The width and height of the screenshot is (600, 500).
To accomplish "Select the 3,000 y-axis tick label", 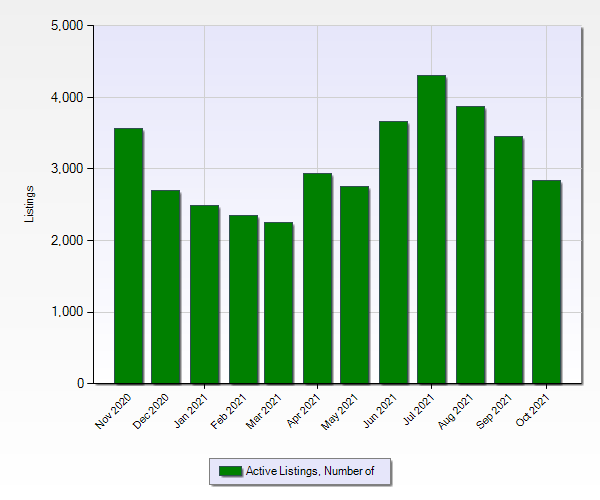I will 66,169.
